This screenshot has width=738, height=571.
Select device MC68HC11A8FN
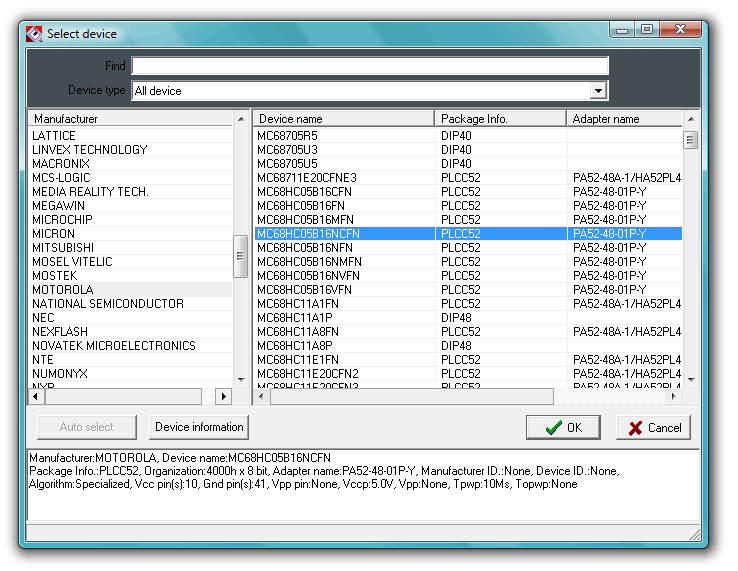468,331
